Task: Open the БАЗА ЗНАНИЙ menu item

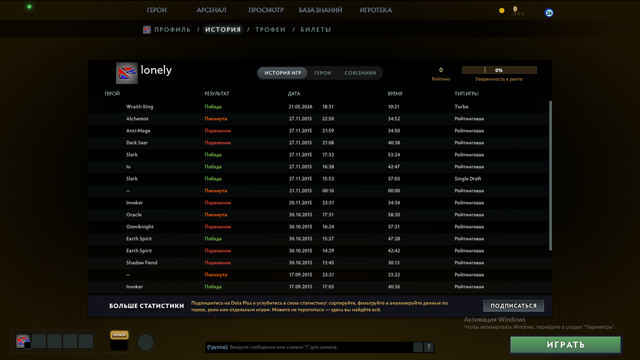Action: pos(320,10)
